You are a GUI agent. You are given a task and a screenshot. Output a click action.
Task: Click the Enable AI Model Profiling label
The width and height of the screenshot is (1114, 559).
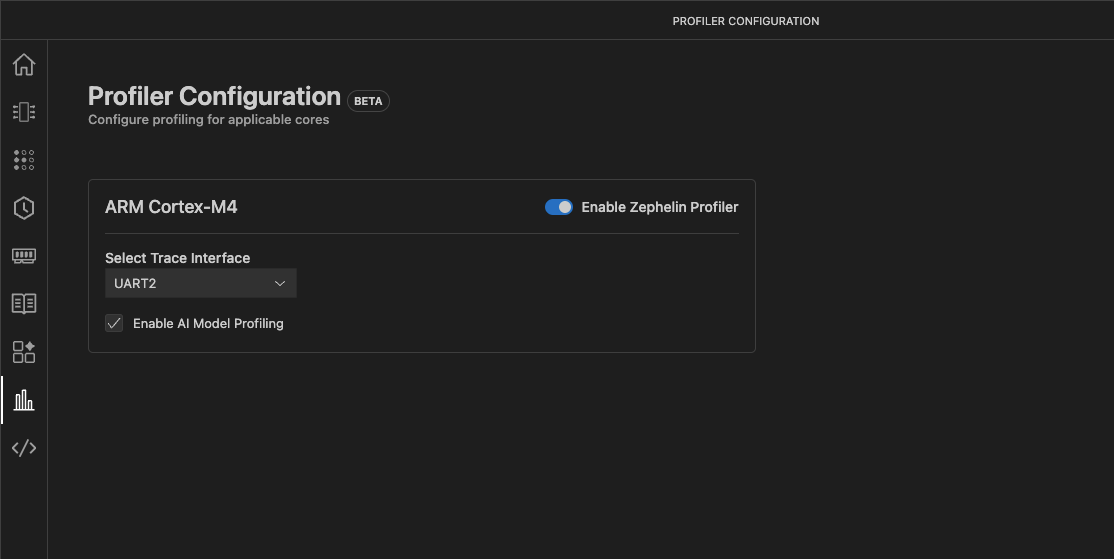click(x=208, y=324)
